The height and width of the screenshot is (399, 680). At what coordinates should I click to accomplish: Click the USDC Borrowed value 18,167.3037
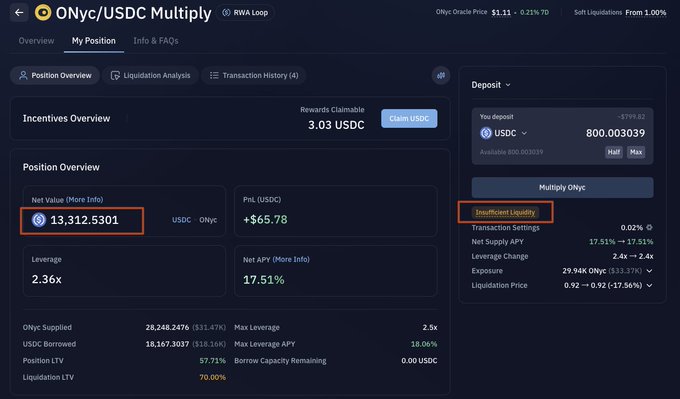pyautogui.click(x=167, y=344)
